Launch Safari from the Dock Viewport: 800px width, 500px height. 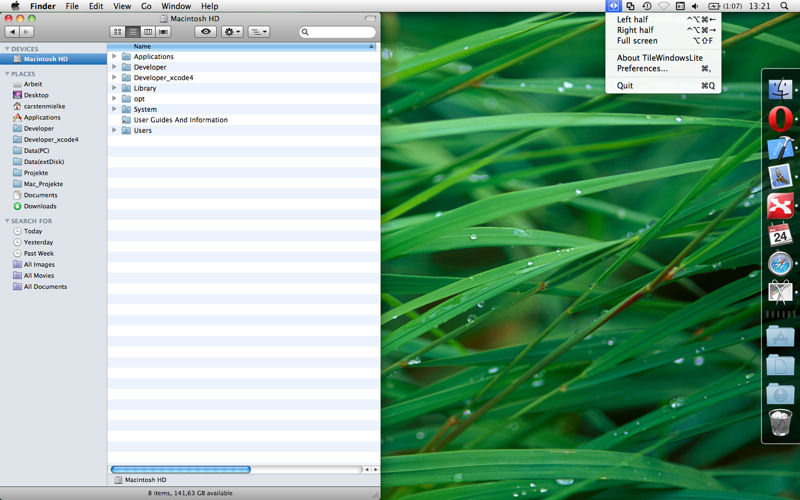click(780, 264)
